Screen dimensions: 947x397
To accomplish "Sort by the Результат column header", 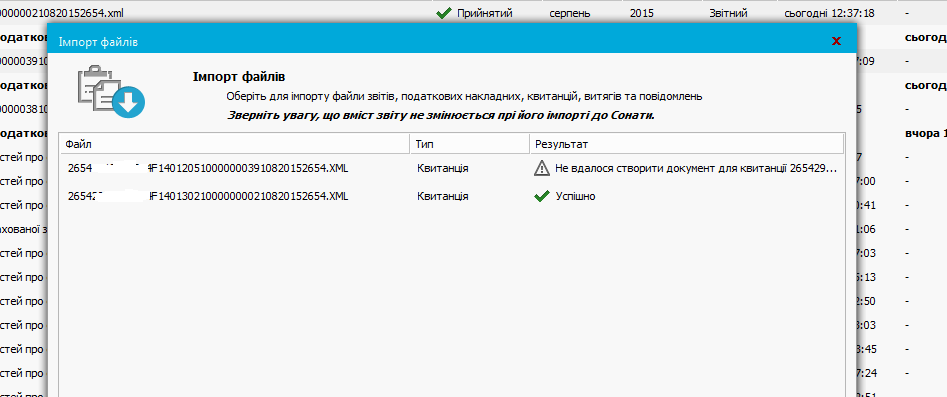I will click(687, 145).
